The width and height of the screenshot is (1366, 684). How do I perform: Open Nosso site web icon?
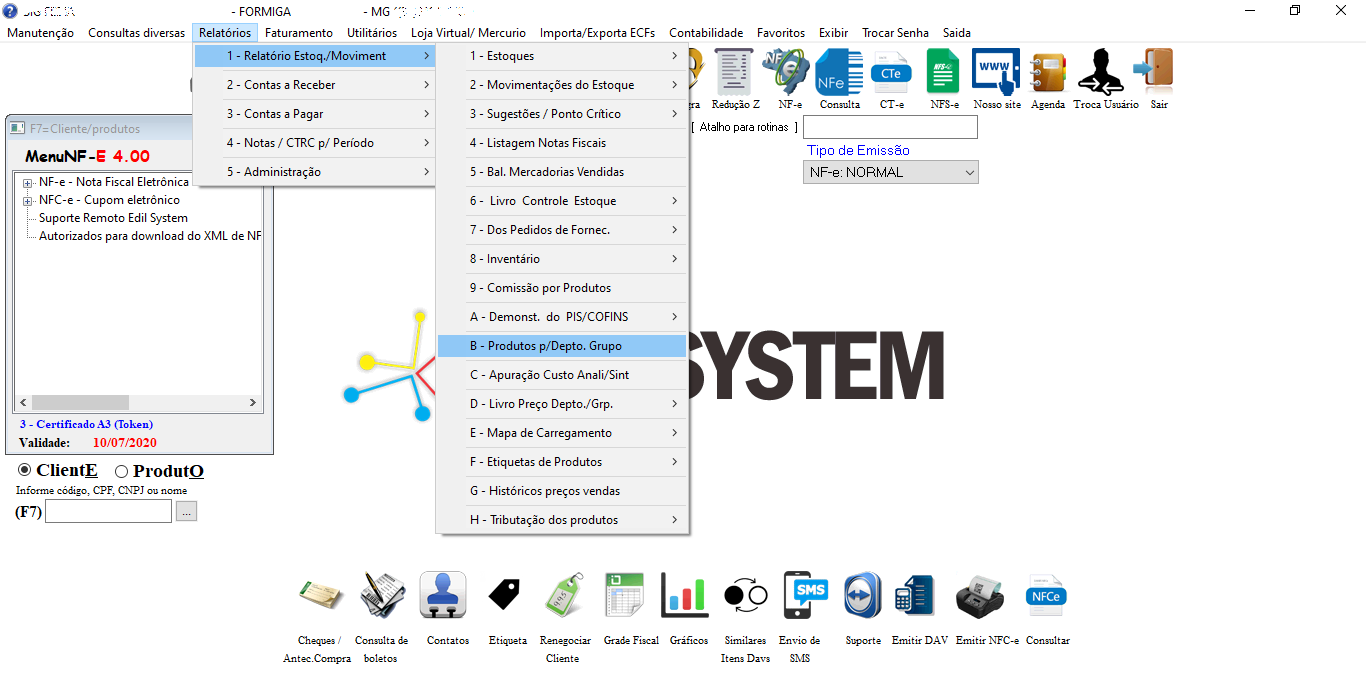[x=996, y=74]
